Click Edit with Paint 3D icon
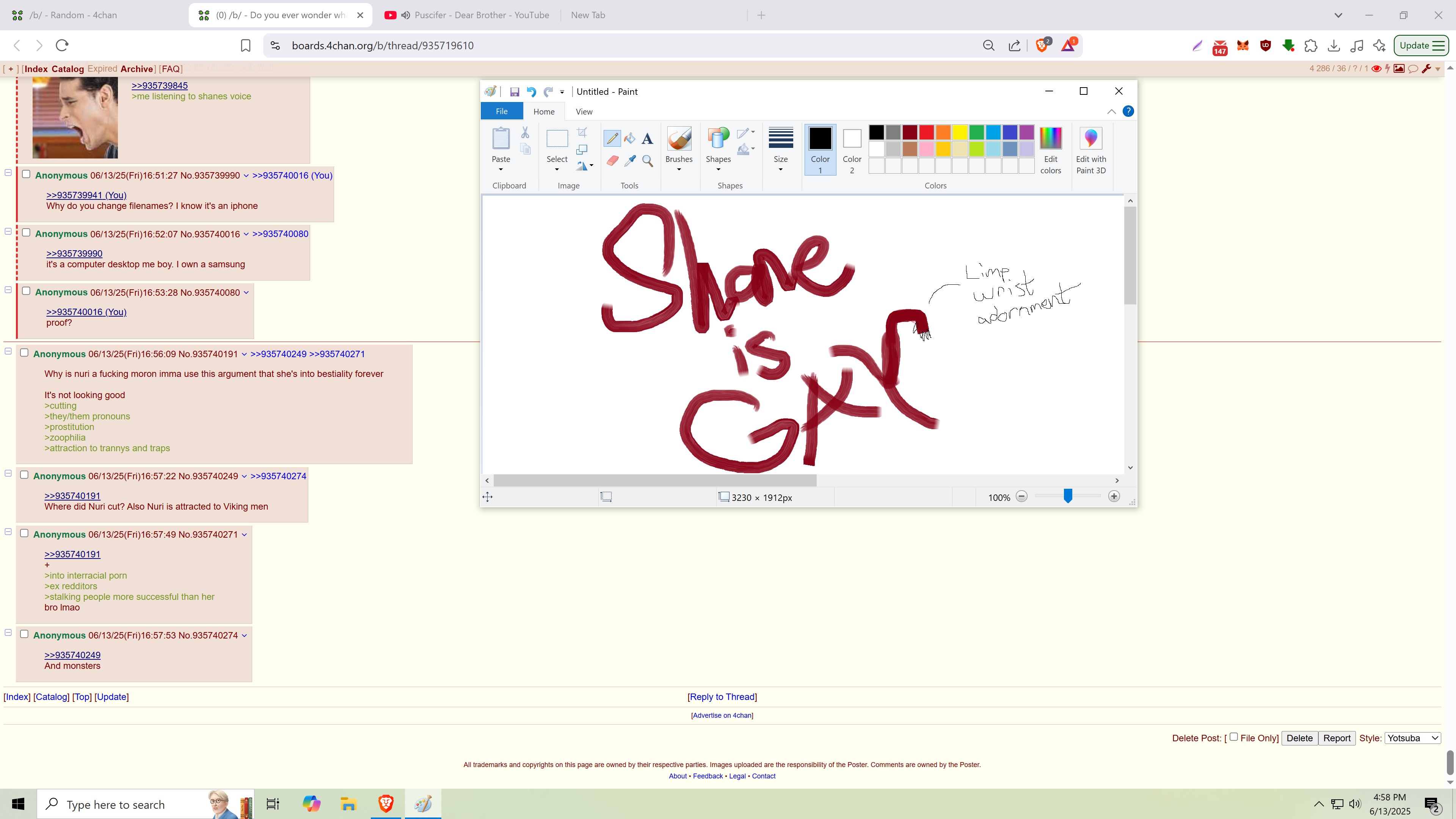Screen dimensions: 1456x819 tap(1091, 150)
